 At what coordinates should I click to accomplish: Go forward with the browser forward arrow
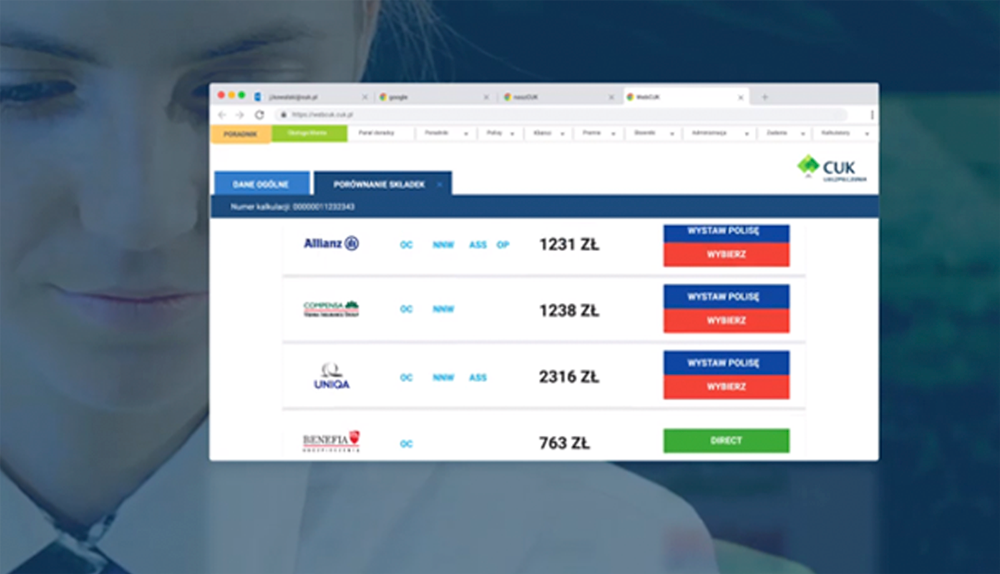[x=240, y=115]
